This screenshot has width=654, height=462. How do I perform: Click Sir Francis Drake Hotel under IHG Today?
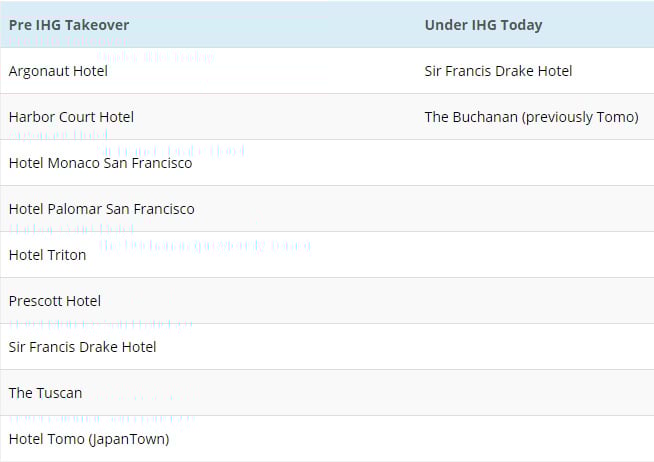click(x=498, y=71)
